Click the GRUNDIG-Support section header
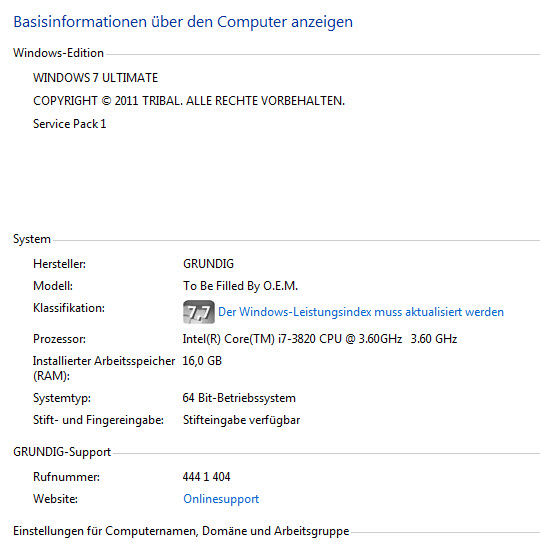The width and height of the screenshot is (540, 542). 62,452
